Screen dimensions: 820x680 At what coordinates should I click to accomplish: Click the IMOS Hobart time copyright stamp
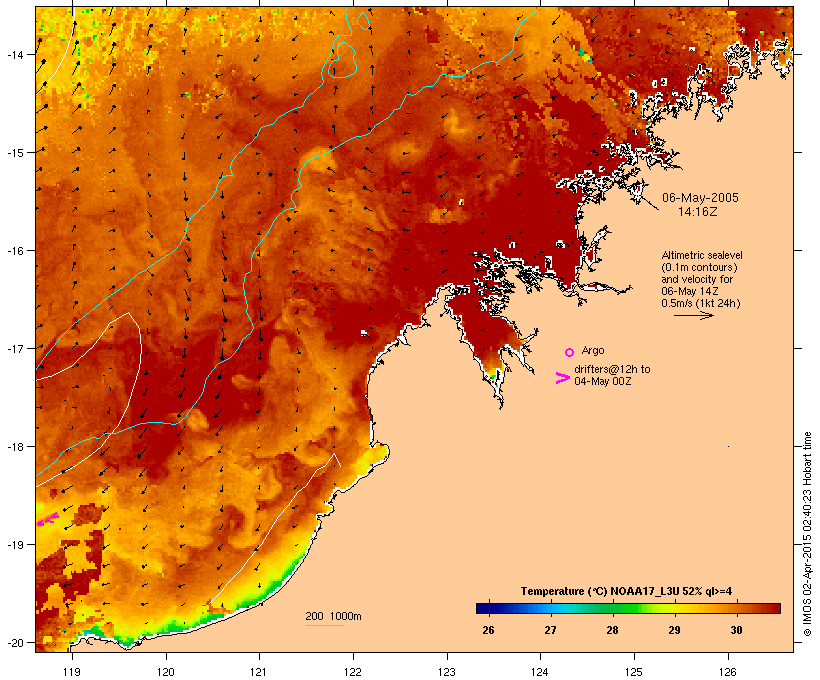click(808, 534)
